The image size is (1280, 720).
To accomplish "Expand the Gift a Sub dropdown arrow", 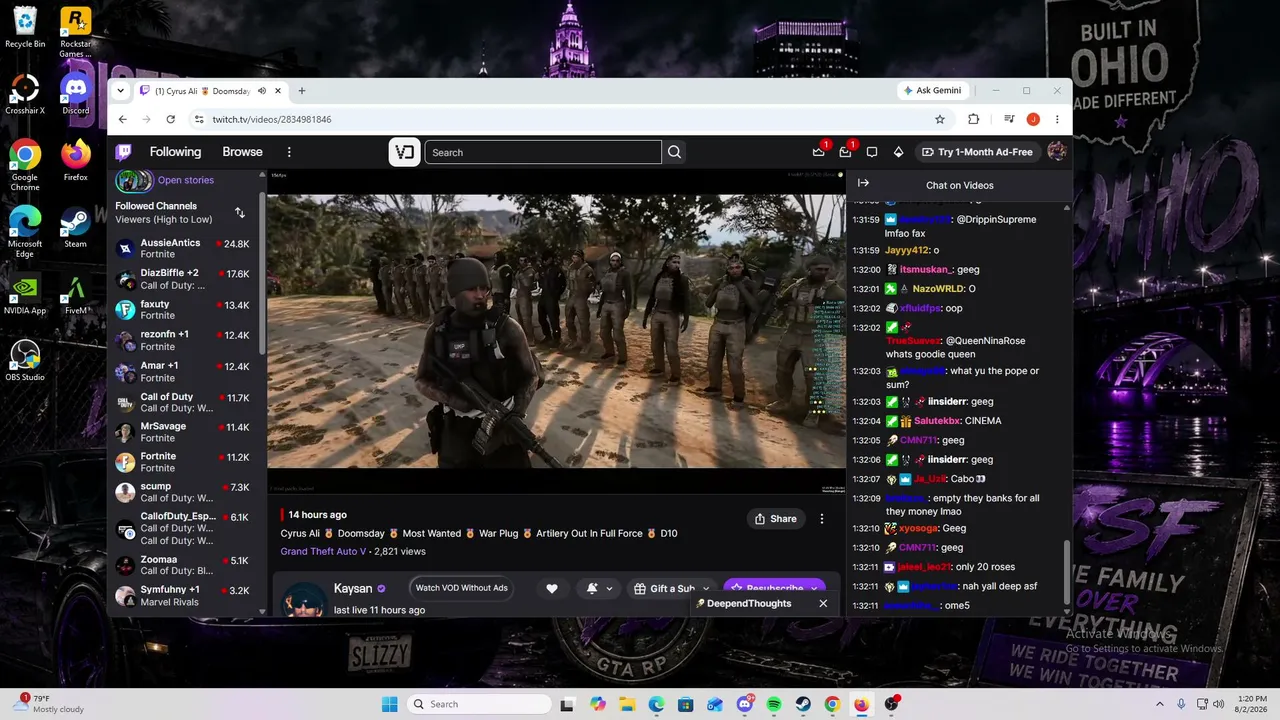I will coord(705,589).
